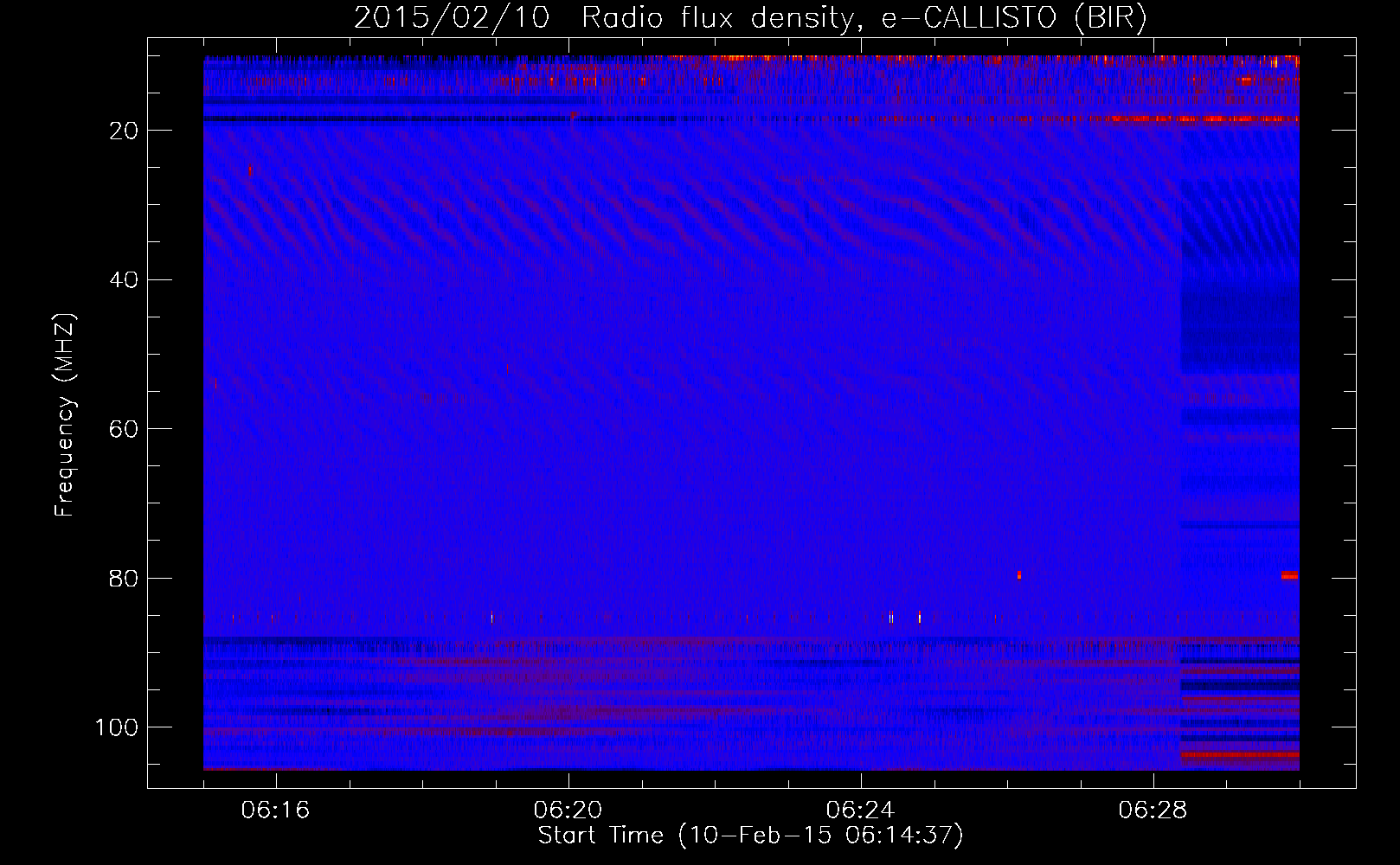Select the 80 MHz frequency tick label

tap(125, 579)
